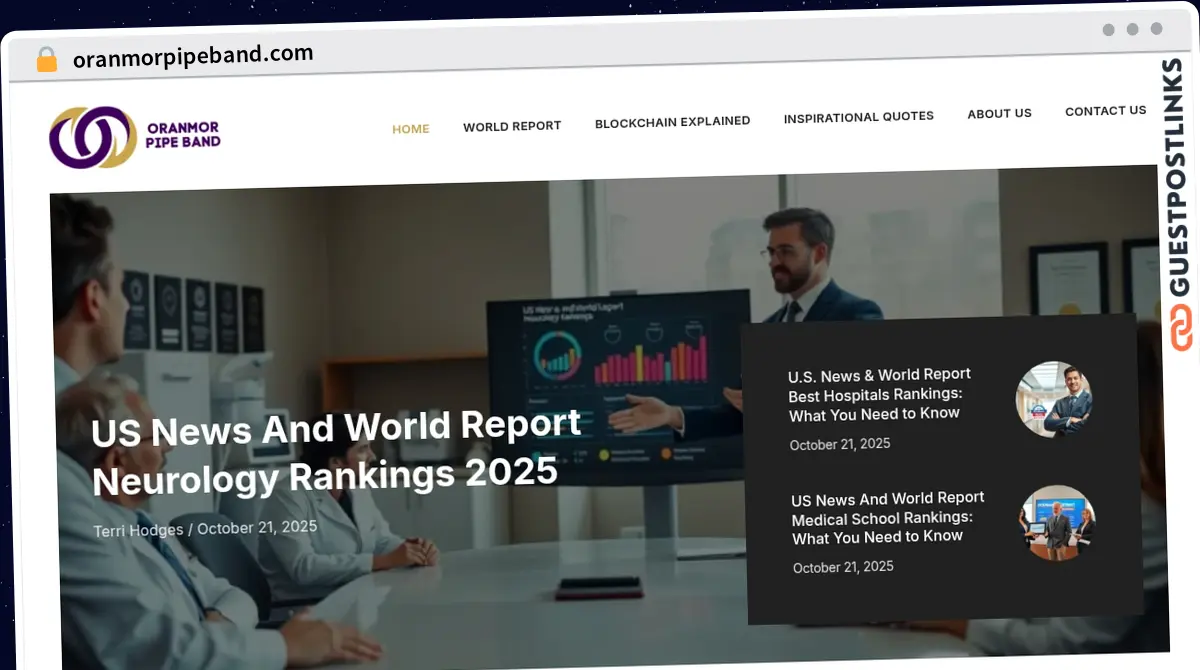This screenshot has width=1200, height=670.
Task: Open the World Report menu item
Action: [512, 126]
